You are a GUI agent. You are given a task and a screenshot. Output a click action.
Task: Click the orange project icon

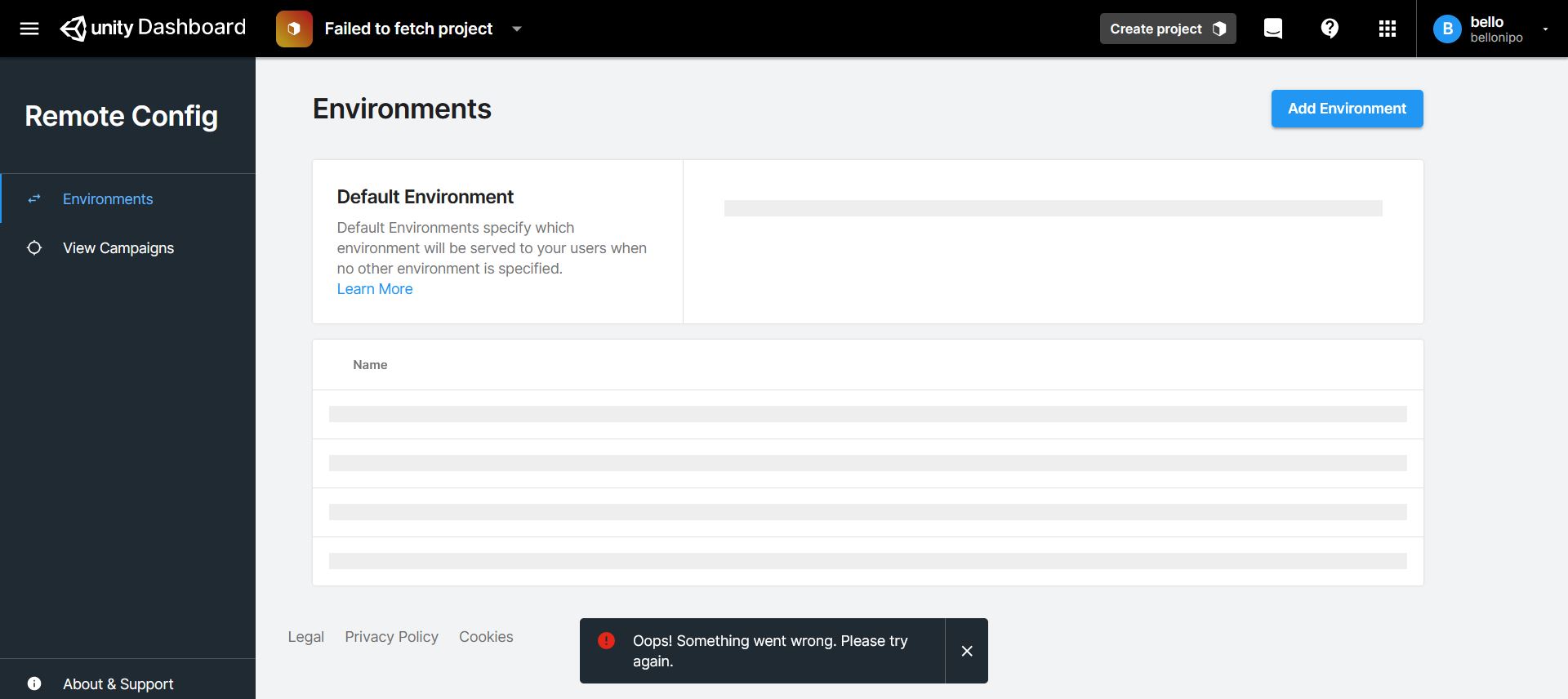294,29
